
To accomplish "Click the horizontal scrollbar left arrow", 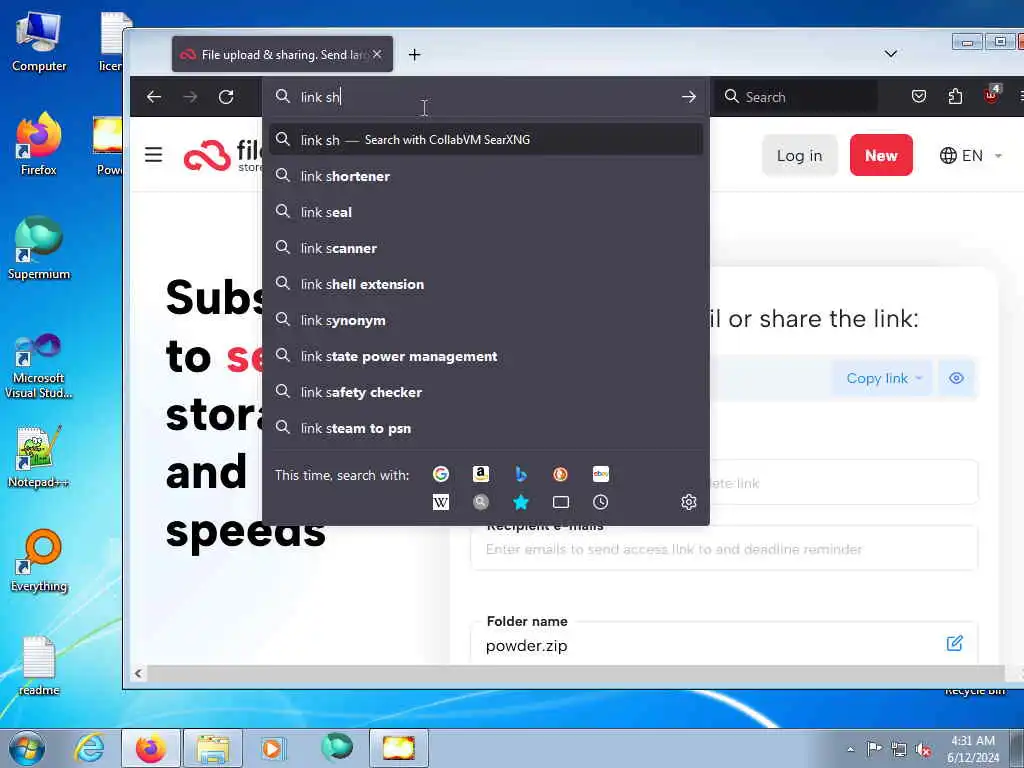I will [138, 673].
